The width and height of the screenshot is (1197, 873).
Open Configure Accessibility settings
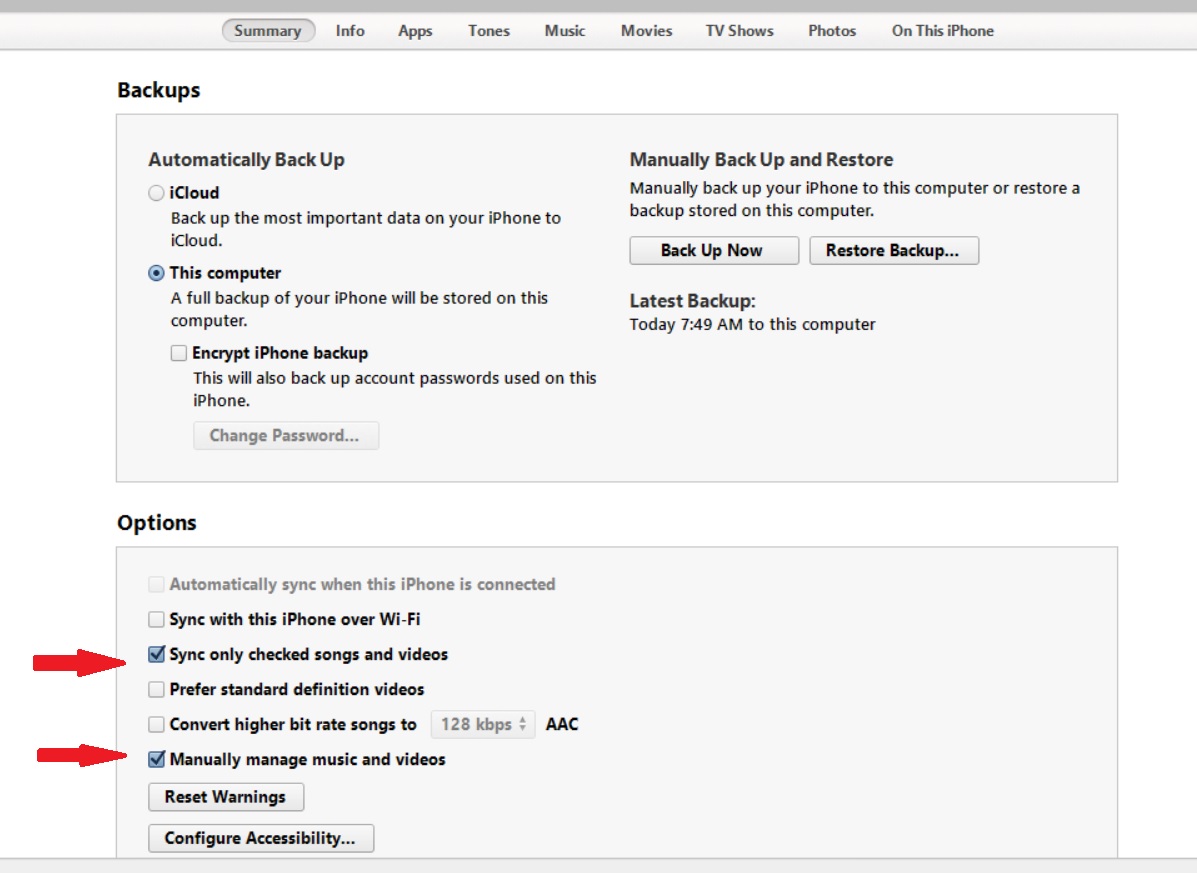261,838
